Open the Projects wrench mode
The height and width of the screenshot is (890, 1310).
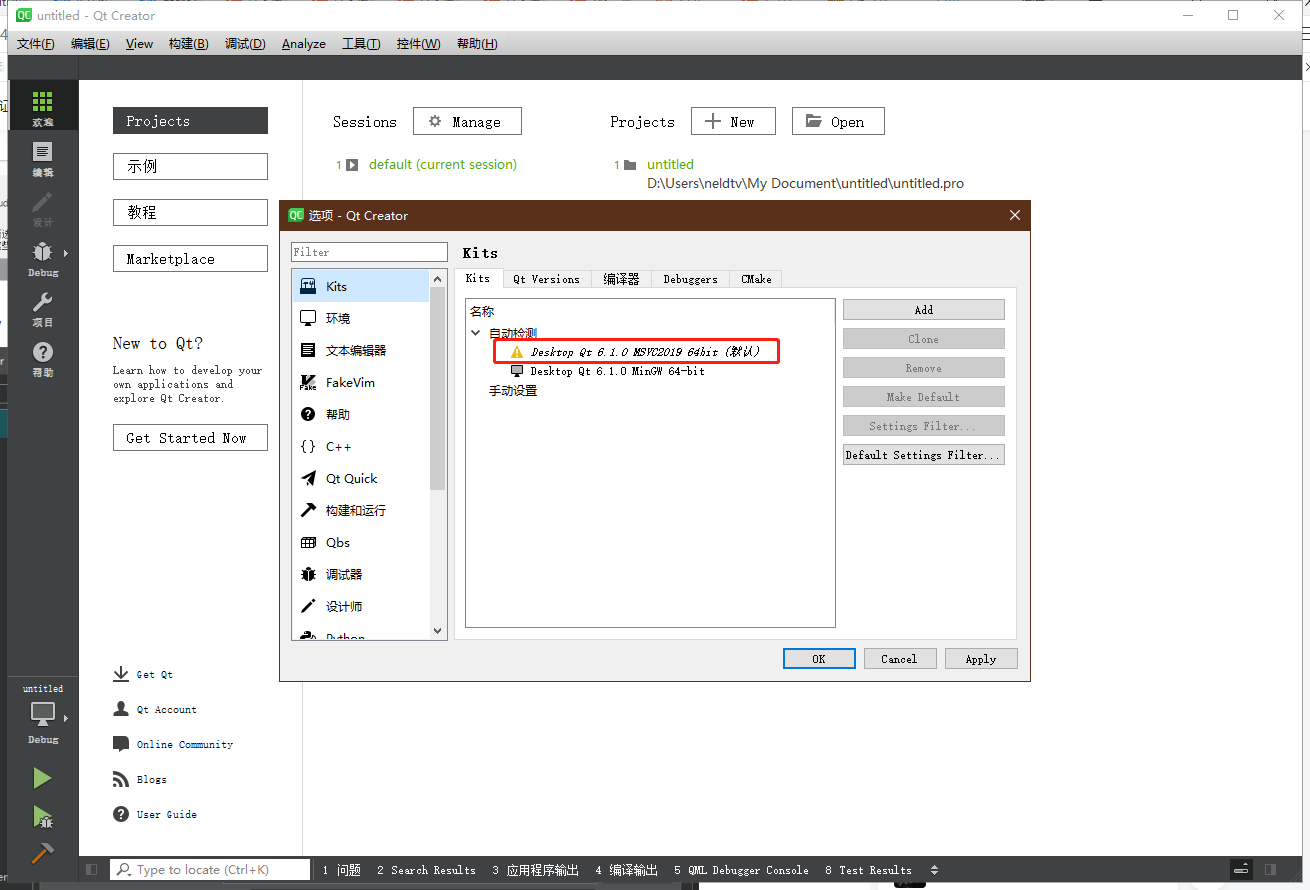pyautogui.click(x=42, y=308)
